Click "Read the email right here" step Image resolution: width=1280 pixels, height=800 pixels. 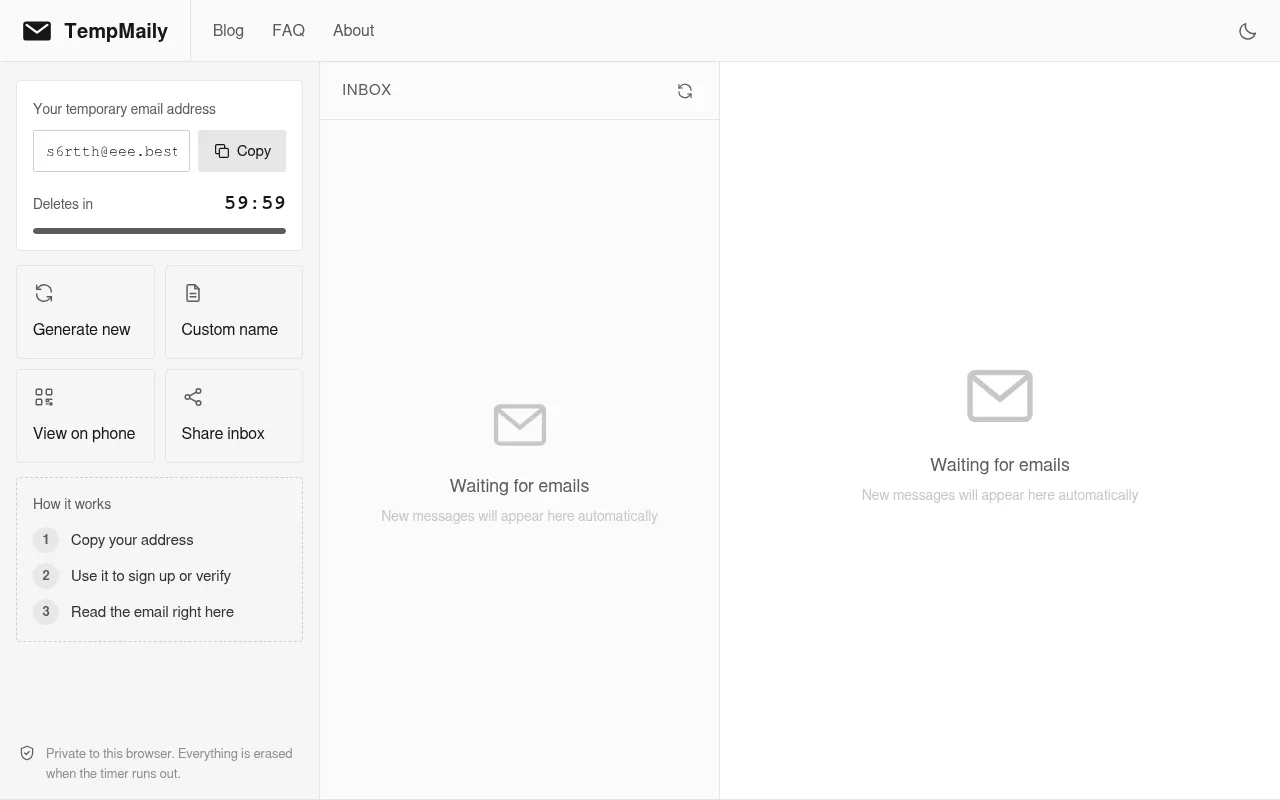pyautogui.click(x=152, y=612)
